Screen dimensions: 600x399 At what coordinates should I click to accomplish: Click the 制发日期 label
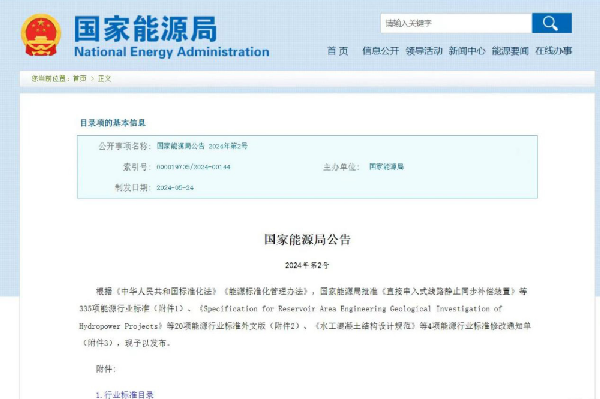tap(133, 187)
